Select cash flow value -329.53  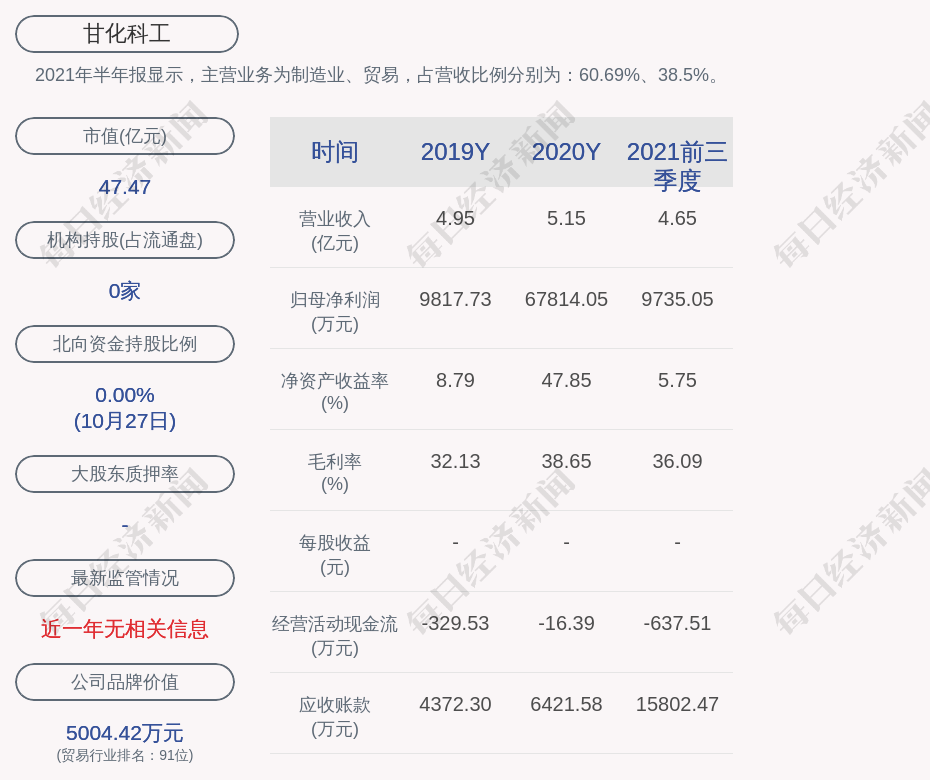point(455,623)
